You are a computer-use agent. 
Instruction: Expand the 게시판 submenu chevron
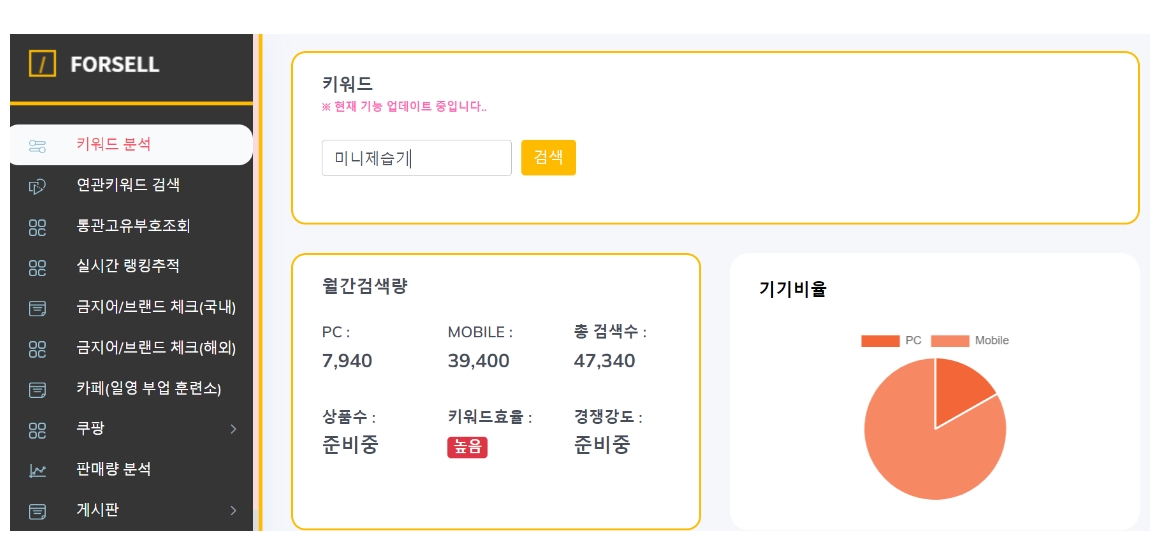click(x=233, y=511)
